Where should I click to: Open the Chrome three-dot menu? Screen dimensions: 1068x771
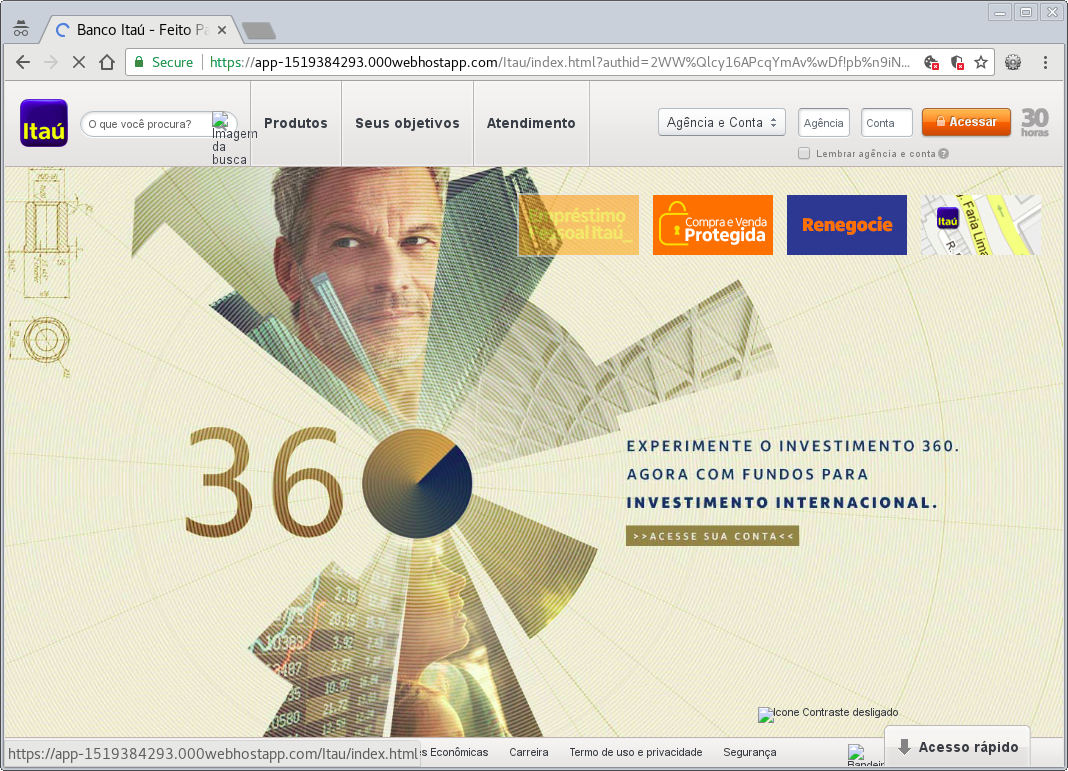pyautogui.click(x=1046, y=63)
